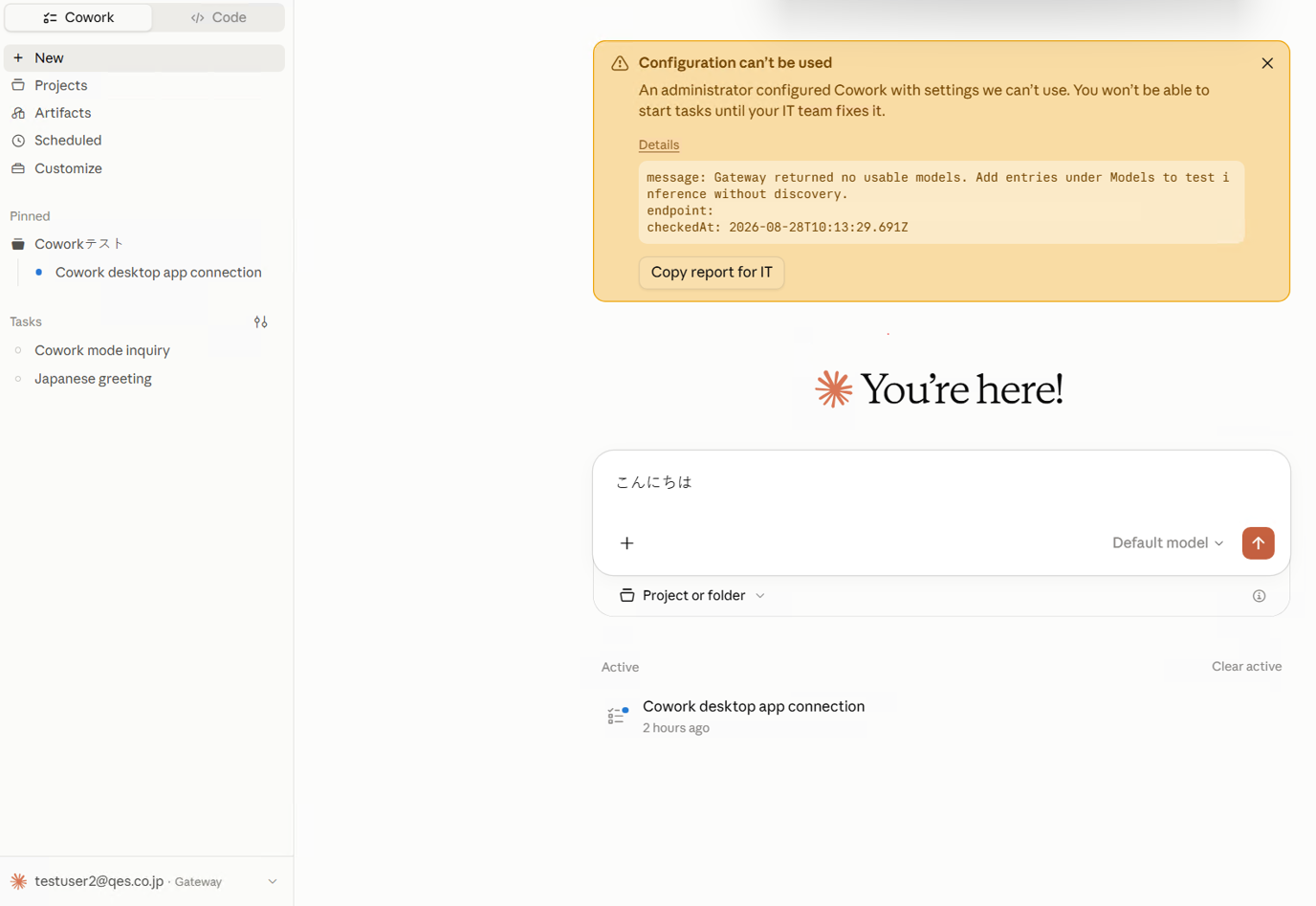Image resolution: width=1316 pixels, height=906 pixels.
Task: Click the Cowork tab list icon
Action: (x=50, y=18)
